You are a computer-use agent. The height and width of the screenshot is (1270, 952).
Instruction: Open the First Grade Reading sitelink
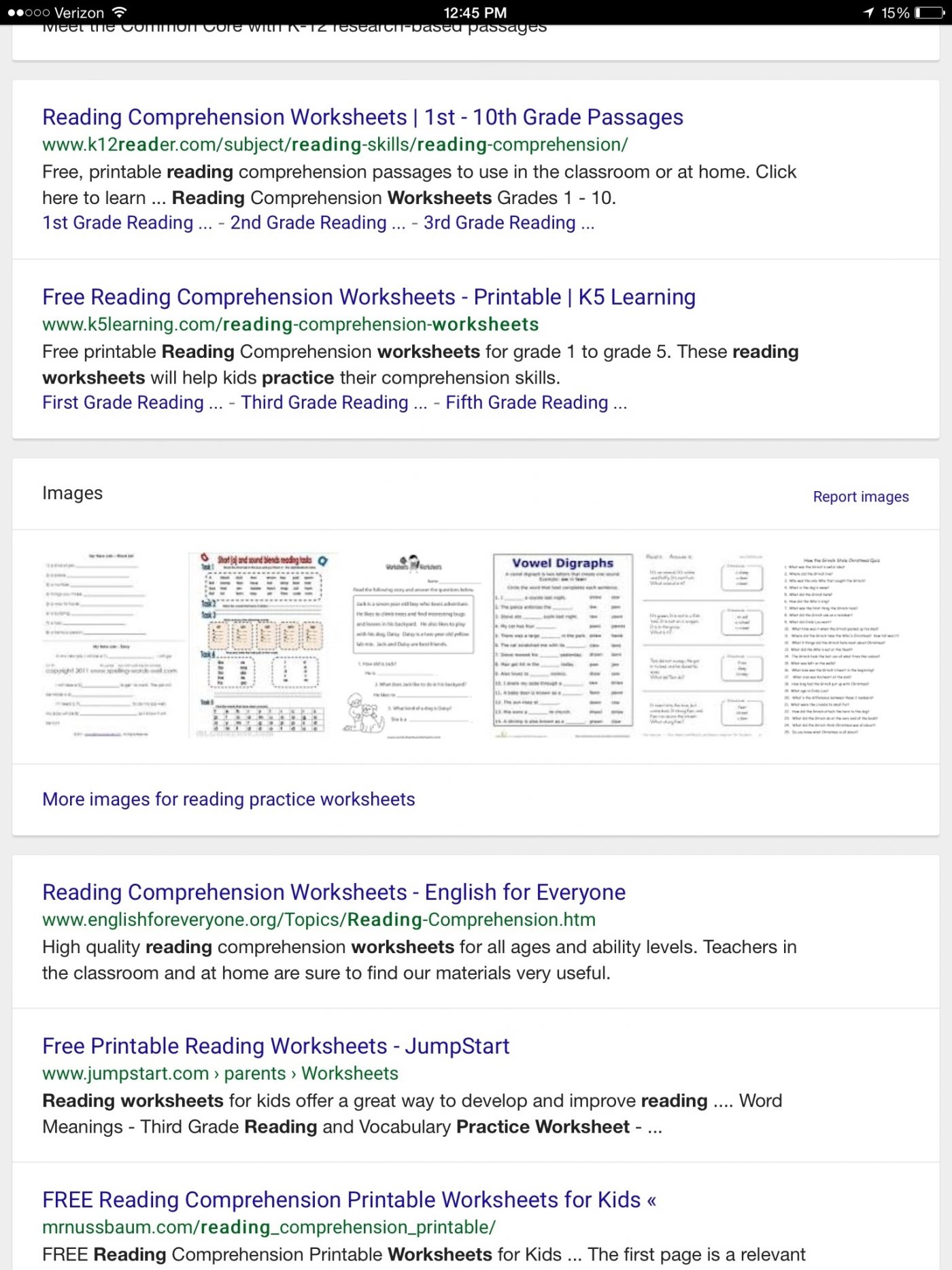tap(132, 403)
